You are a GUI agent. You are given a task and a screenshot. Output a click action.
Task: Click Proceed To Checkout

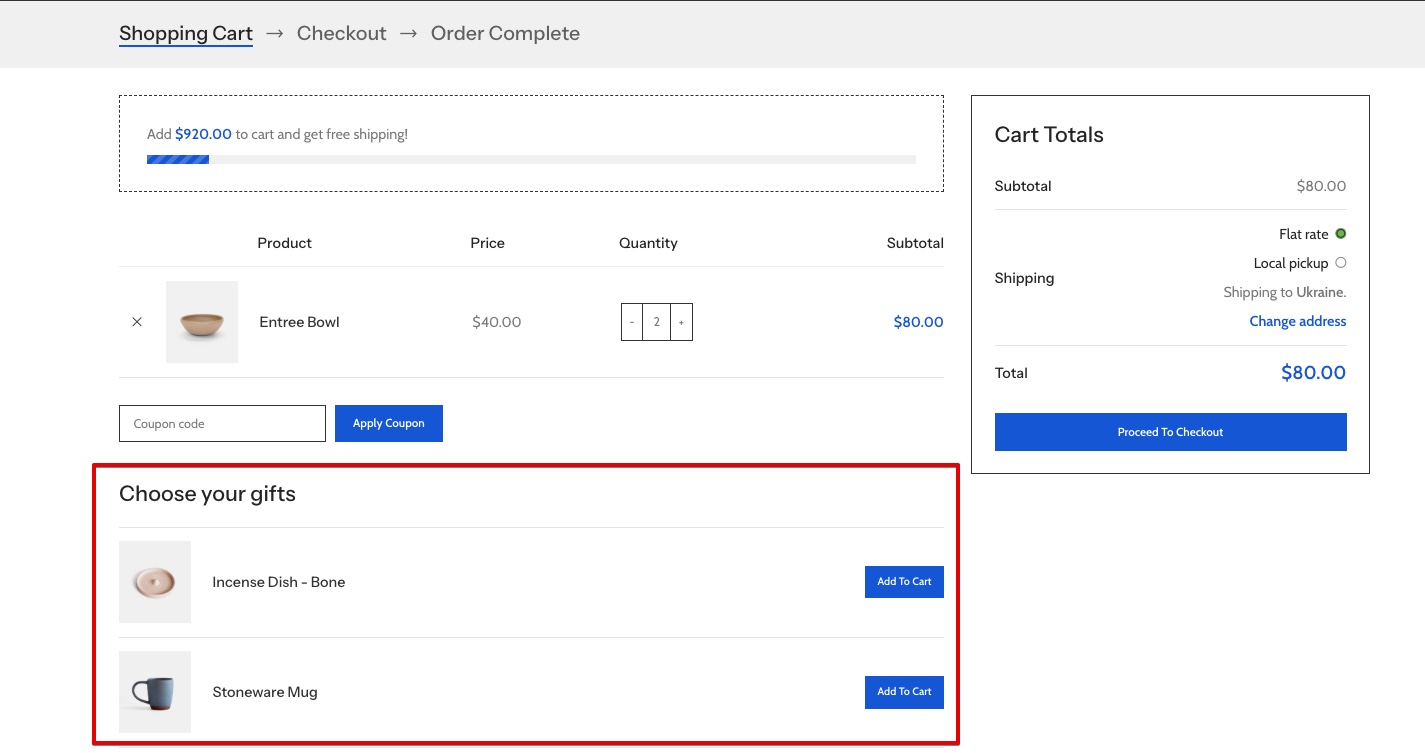tap(1171, 432)
